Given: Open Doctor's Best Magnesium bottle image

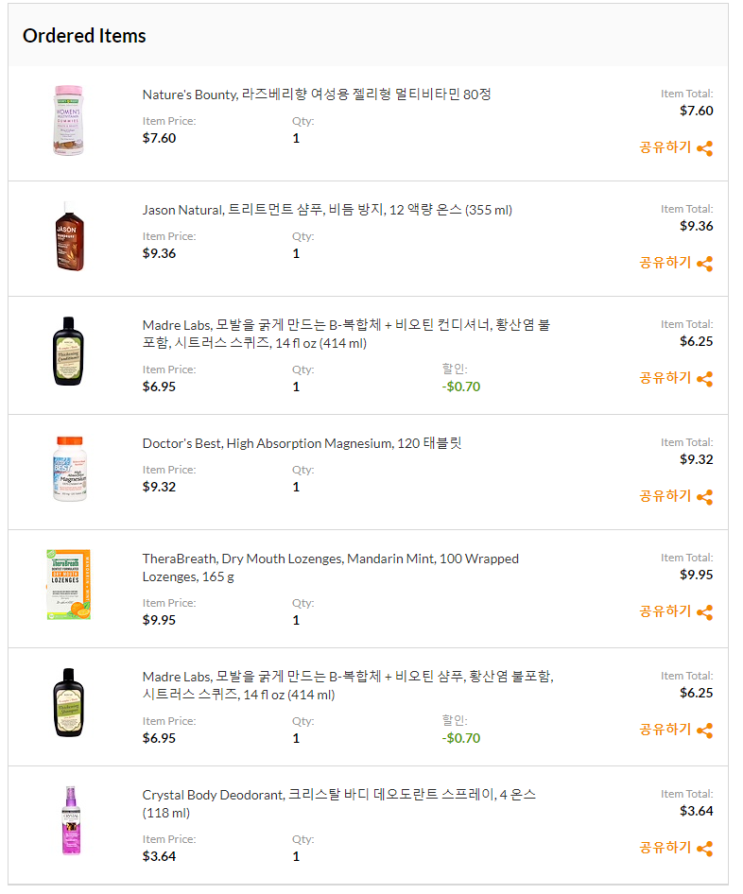Looking at the screenshot, I should tap(68, 469).
